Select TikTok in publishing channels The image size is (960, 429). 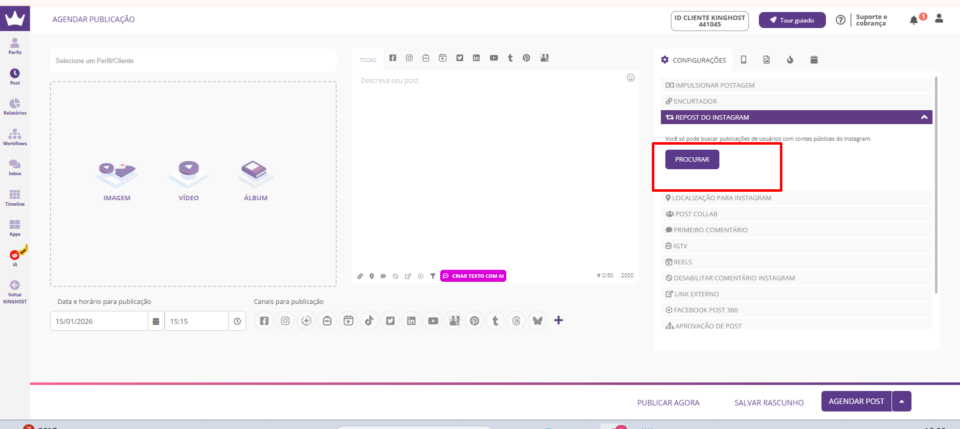coord(369,321)
